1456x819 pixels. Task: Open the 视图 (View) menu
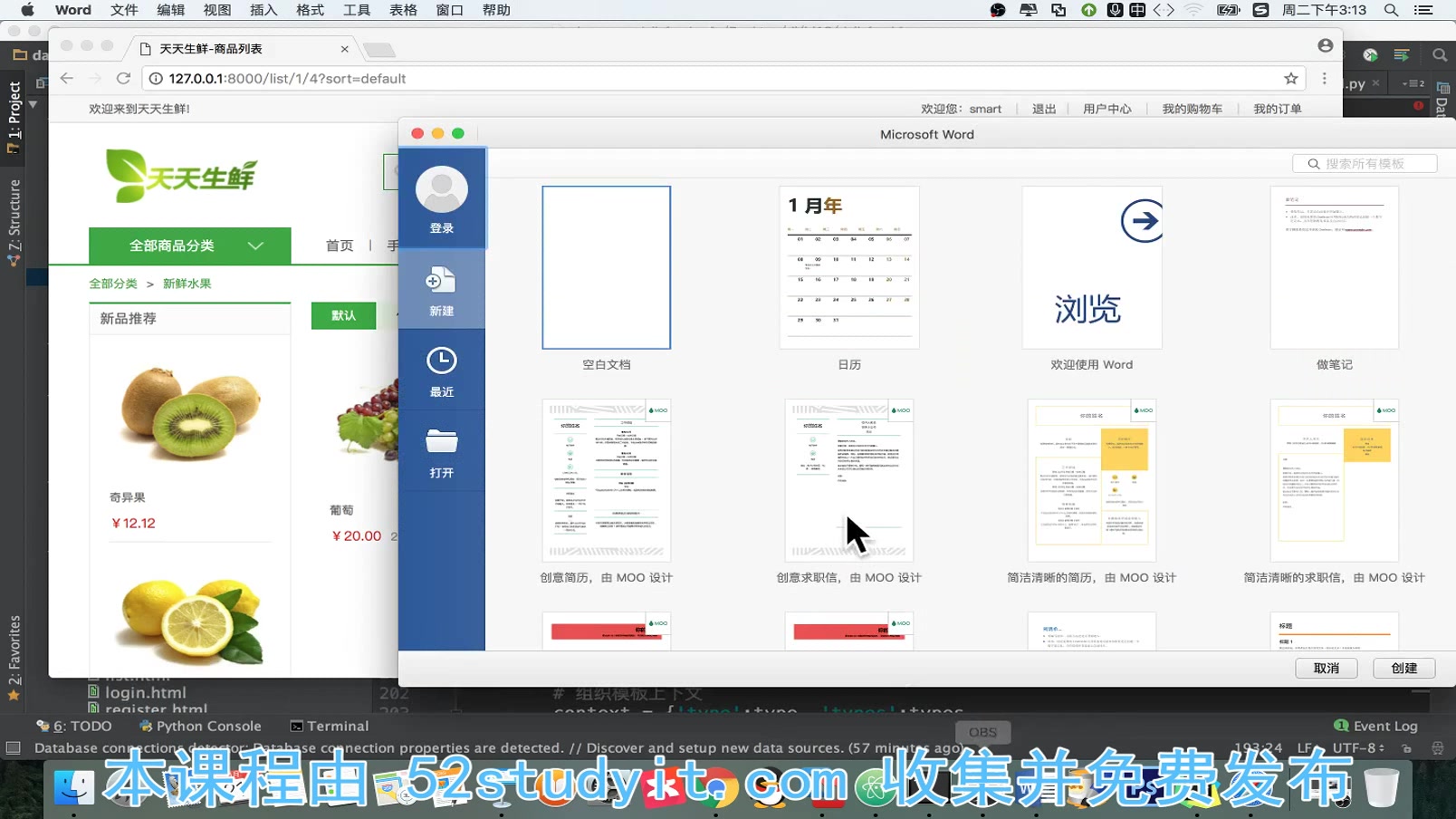pos(217,10)
